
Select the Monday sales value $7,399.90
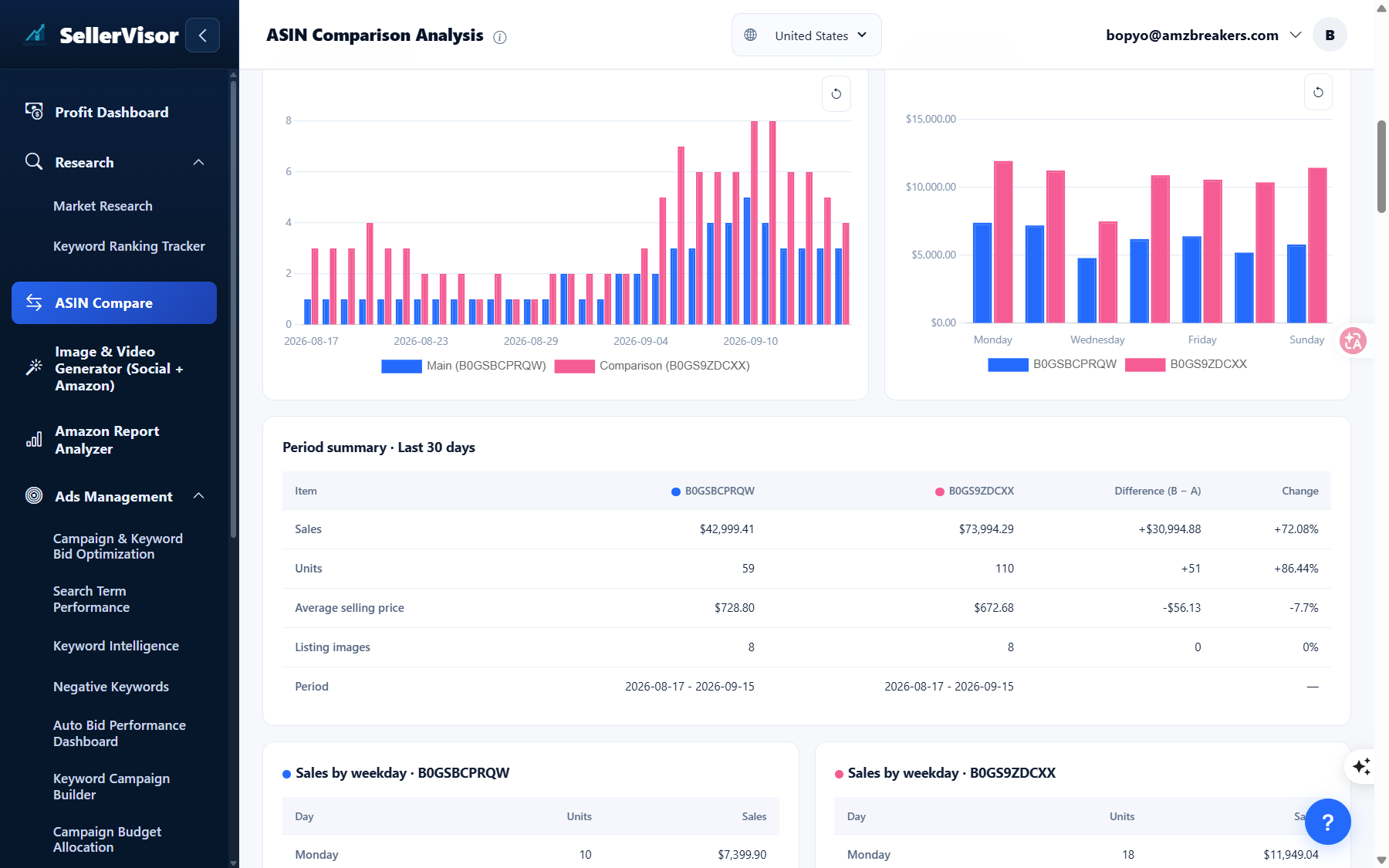click(x=742, y=855)
